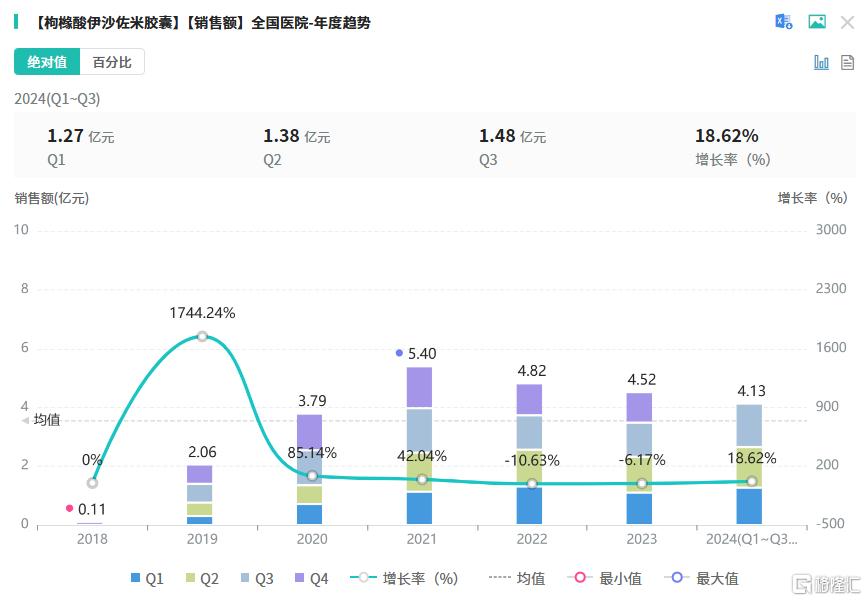This screenshot has width=867, height=601.
Task: Save chart as image
Action: tap(817, 22)
